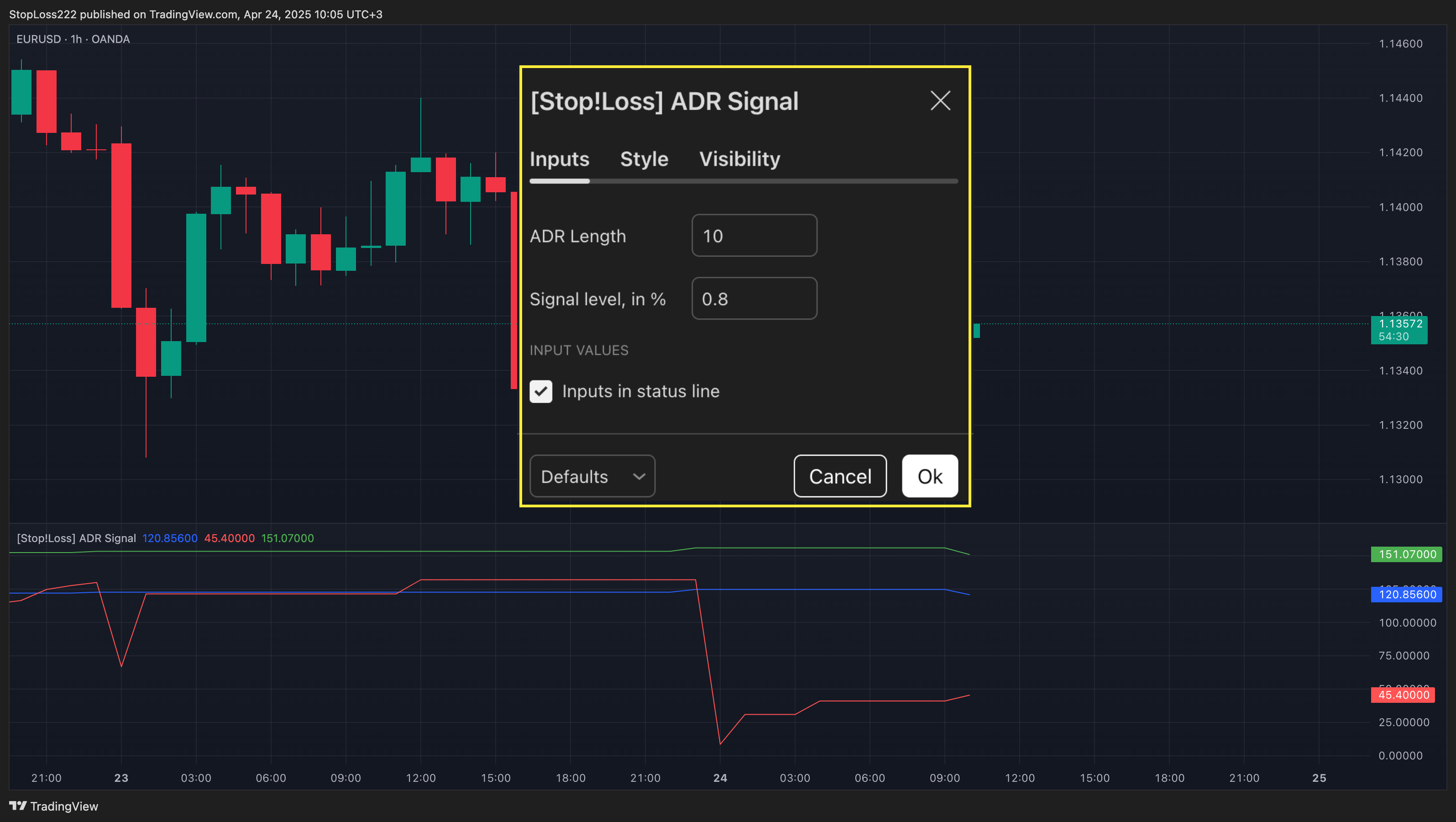
Task: Click the first 12:00 time axis label
Action: point(420,778)
